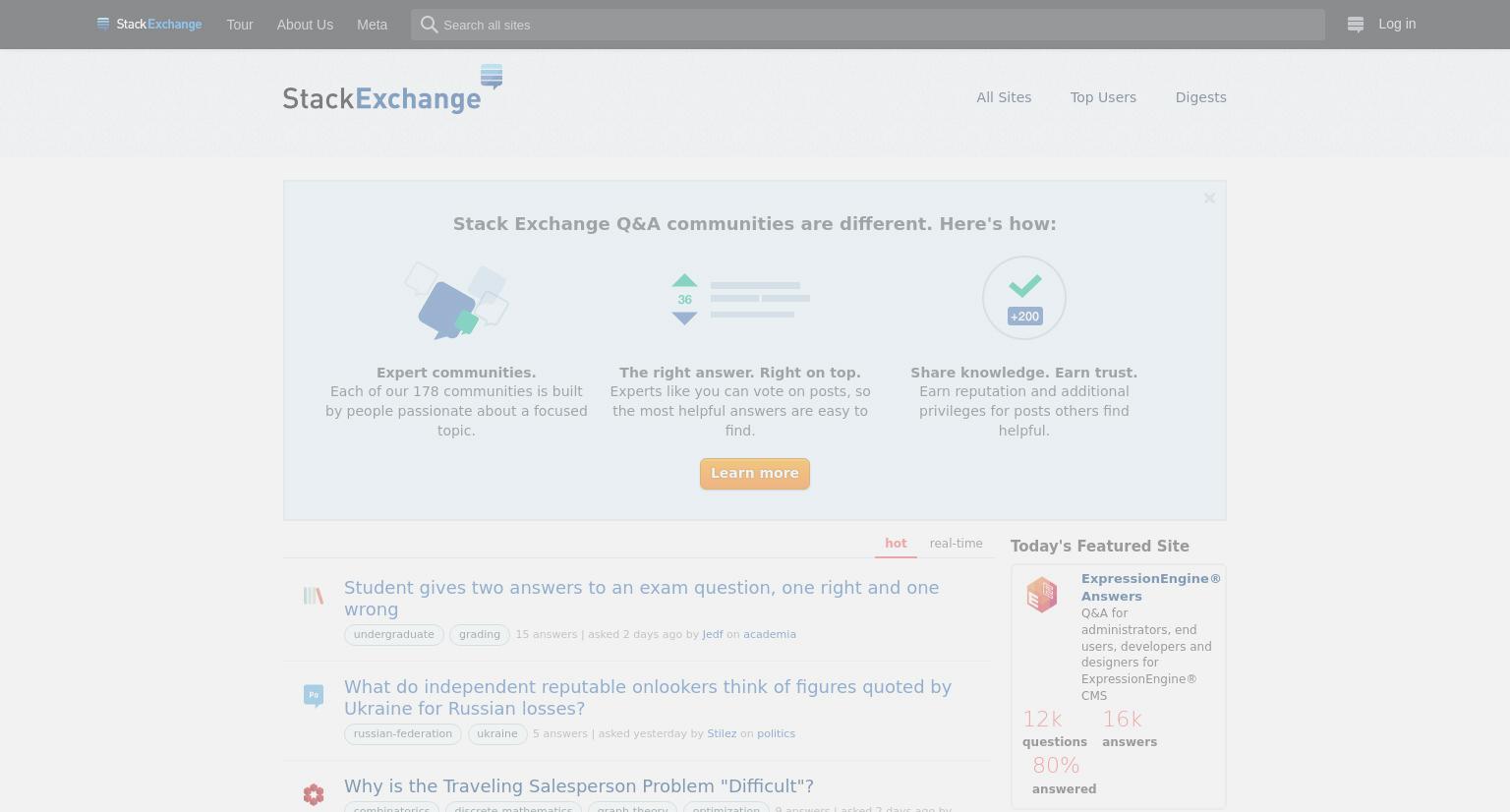Click the 16k answers statistic
The width and height of the screenshot is (1510, 812).
(1130, 729)
